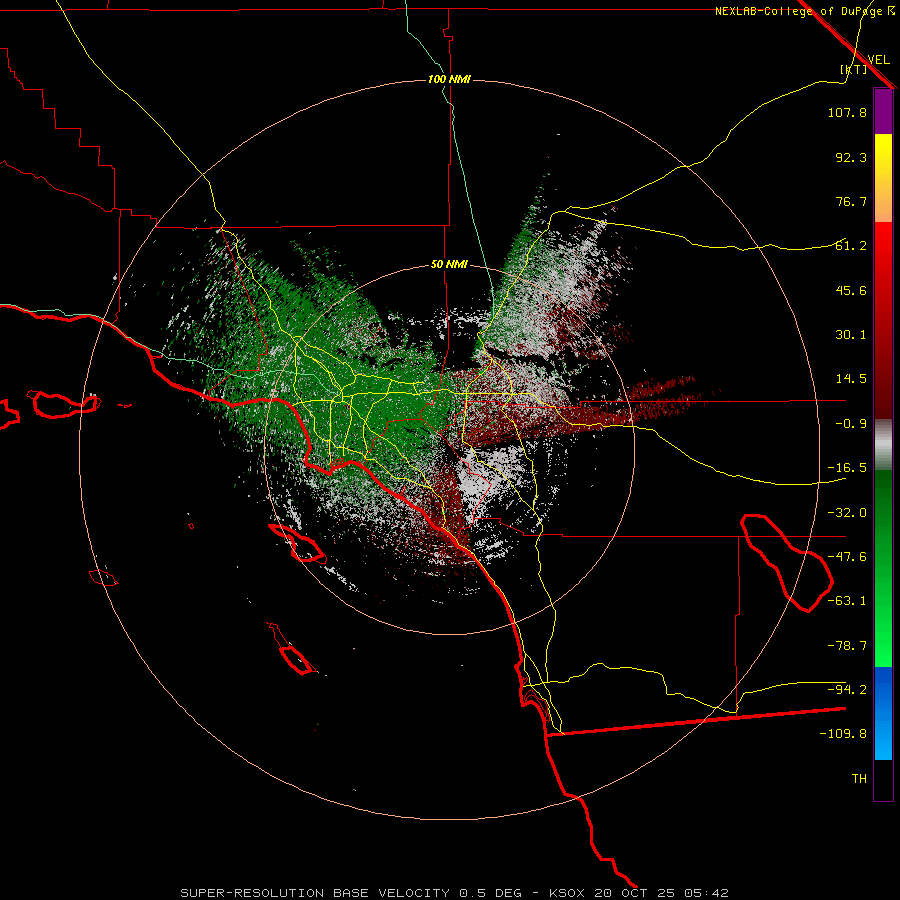900x900 pixels.
Task: Click the purple segment of velocity color bar
Action: (x=883, y=112)
